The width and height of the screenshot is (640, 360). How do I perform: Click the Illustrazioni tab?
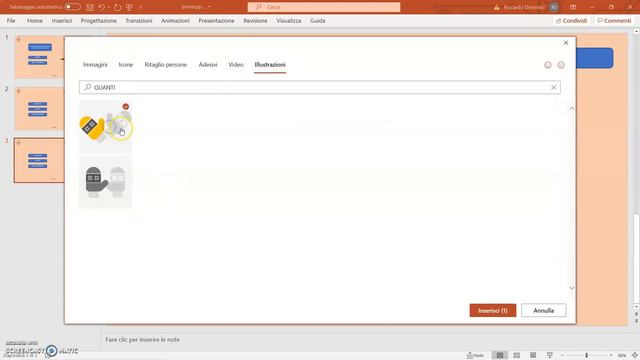tap(270, 64)
